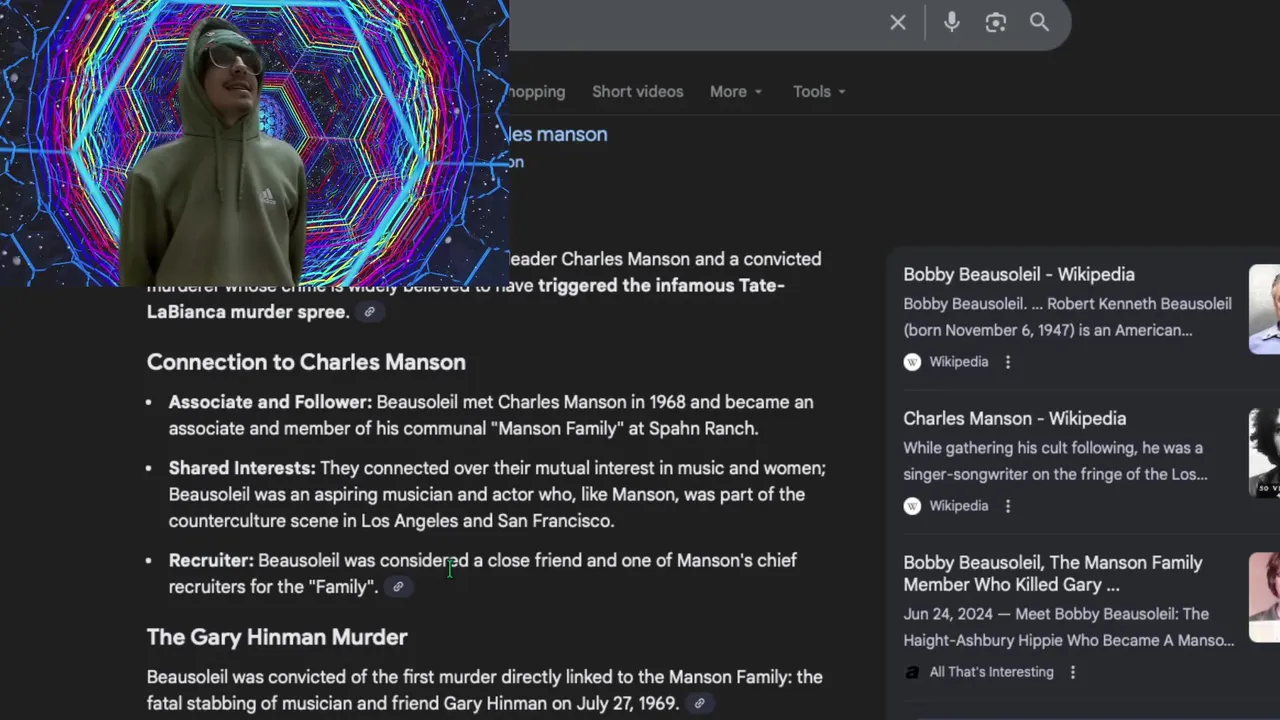The width and height of the screenshot is (1280, 720).
Task: Click the webcam overlay of man in hoodie
Action: 254,143
